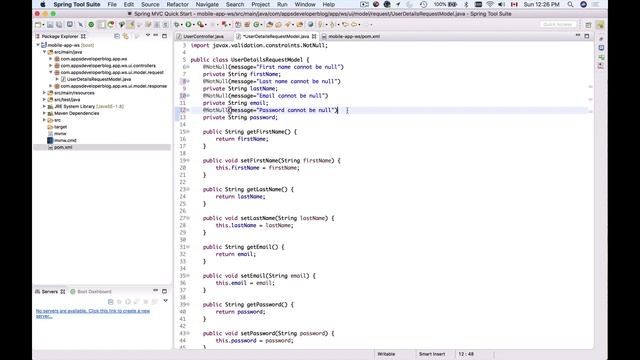Switch to the mobile-app-ws/pom.xml editor tab
The height and width of the screenshot is (360, 640).
pyautogui.click(x=353, y=36)
